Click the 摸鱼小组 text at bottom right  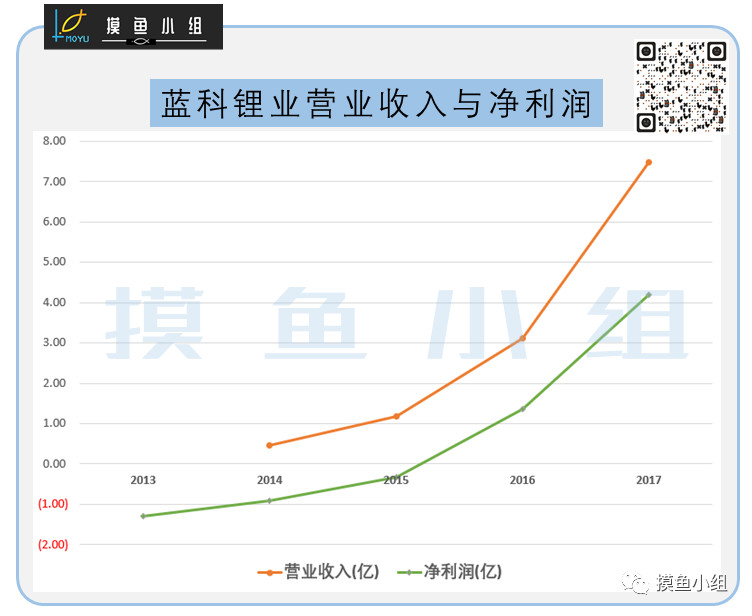pyautogui.click(x=692, y=583)
